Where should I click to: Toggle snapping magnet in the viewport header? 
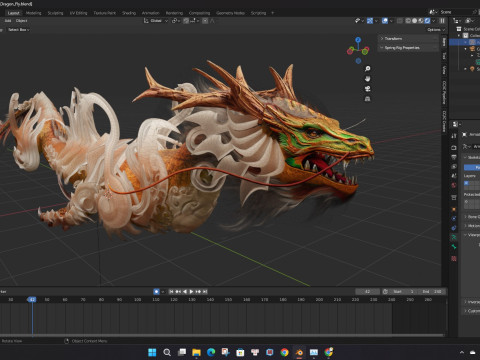186,21
